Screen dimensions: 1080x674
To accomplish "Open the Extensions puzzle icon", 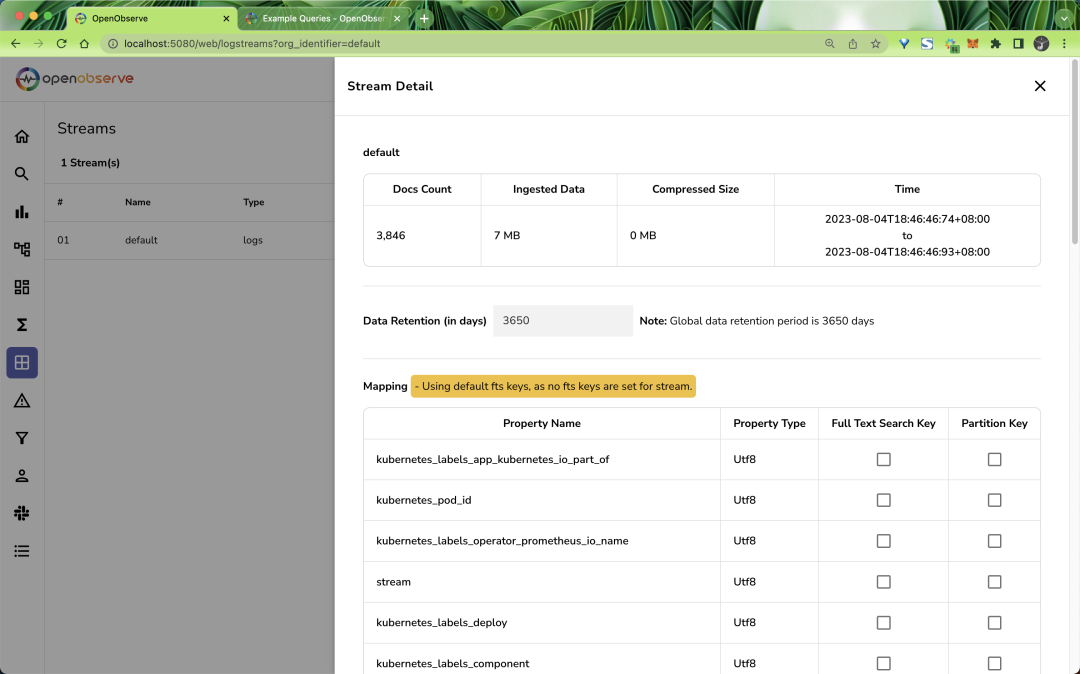I will pyautogui.click(x=995, y=43).
